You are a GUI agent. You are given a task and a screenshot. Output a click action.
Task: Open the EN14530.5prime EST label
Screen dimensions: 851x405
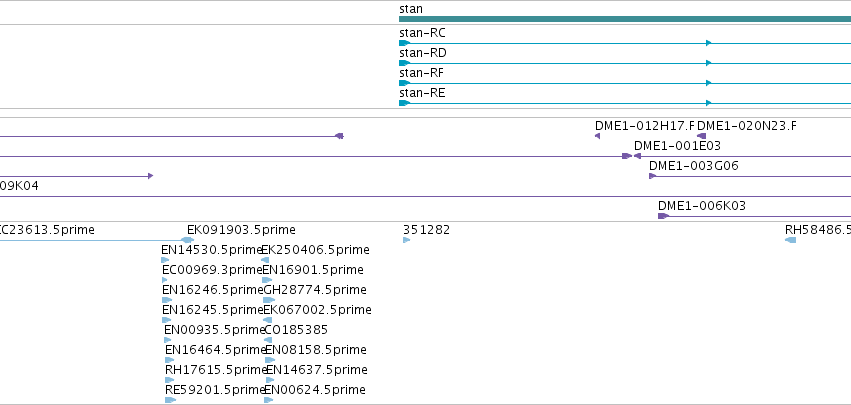tap(212, 250)
